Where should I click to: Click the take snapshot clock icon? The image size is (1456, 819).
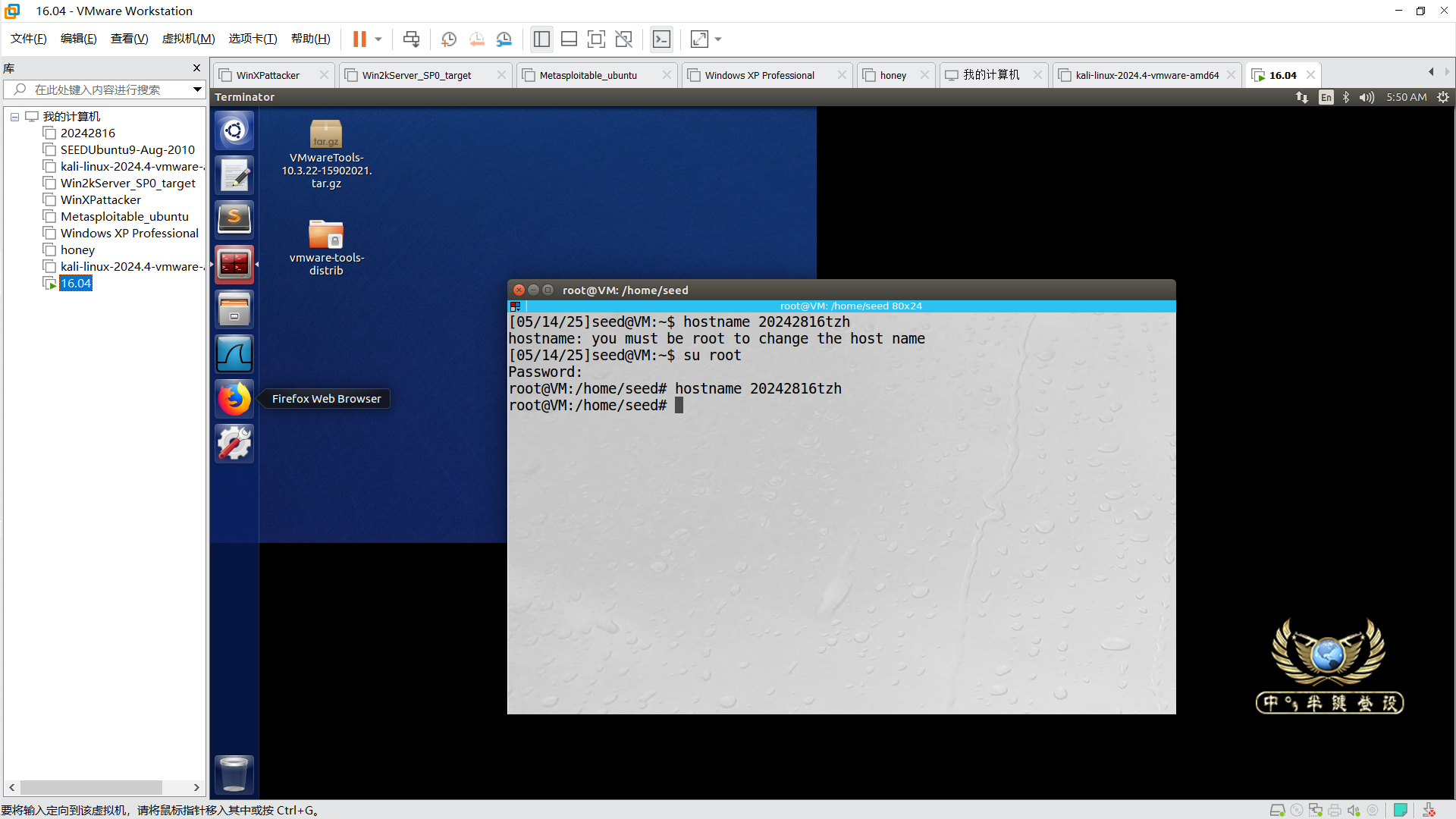pyautogui.click(x=449, y=39)
